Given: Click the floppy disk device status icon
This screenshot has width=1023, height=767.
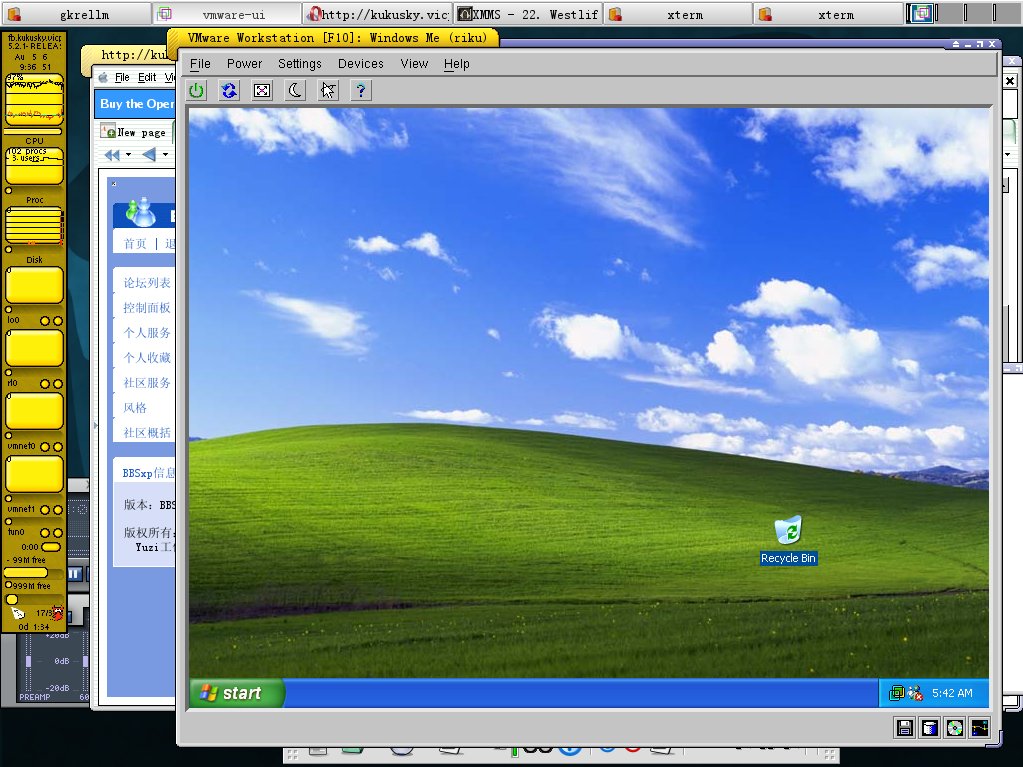Looking at the screenshot, I should [905, 727].
